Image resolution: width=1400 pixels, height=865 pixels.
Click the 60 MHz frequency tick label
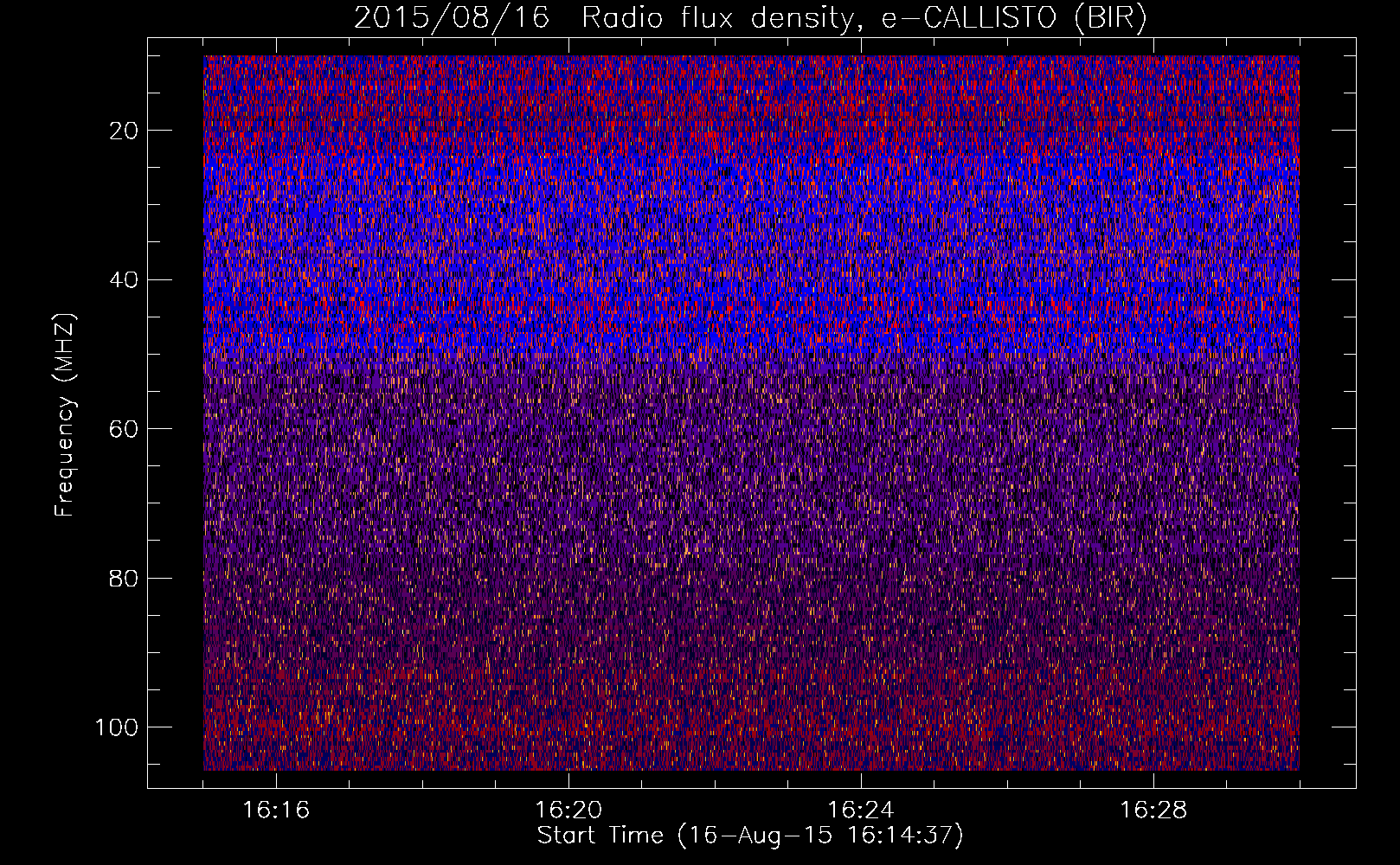point(125,429)
